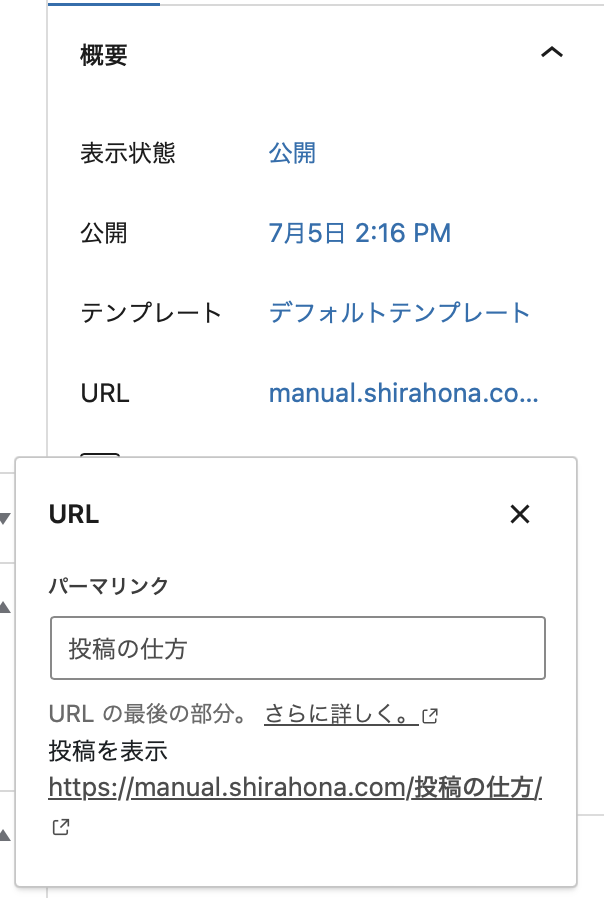Select the blue-underlined tab at the top
604x898 pixels.
[x=104, y=3]
